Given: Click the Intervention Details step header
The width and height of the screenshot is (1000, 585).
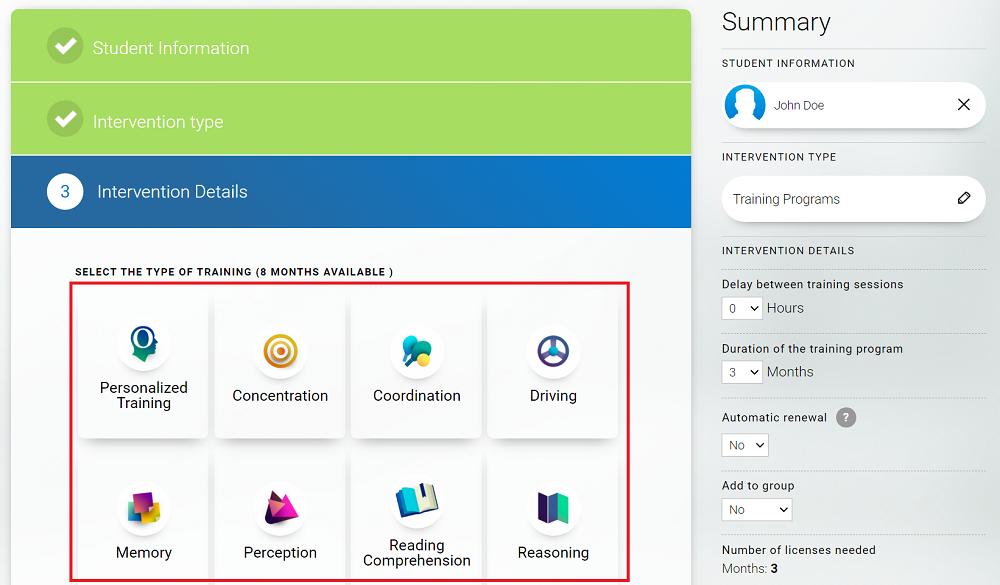Looking at the screenshot, I should click(x=172, y=192).
